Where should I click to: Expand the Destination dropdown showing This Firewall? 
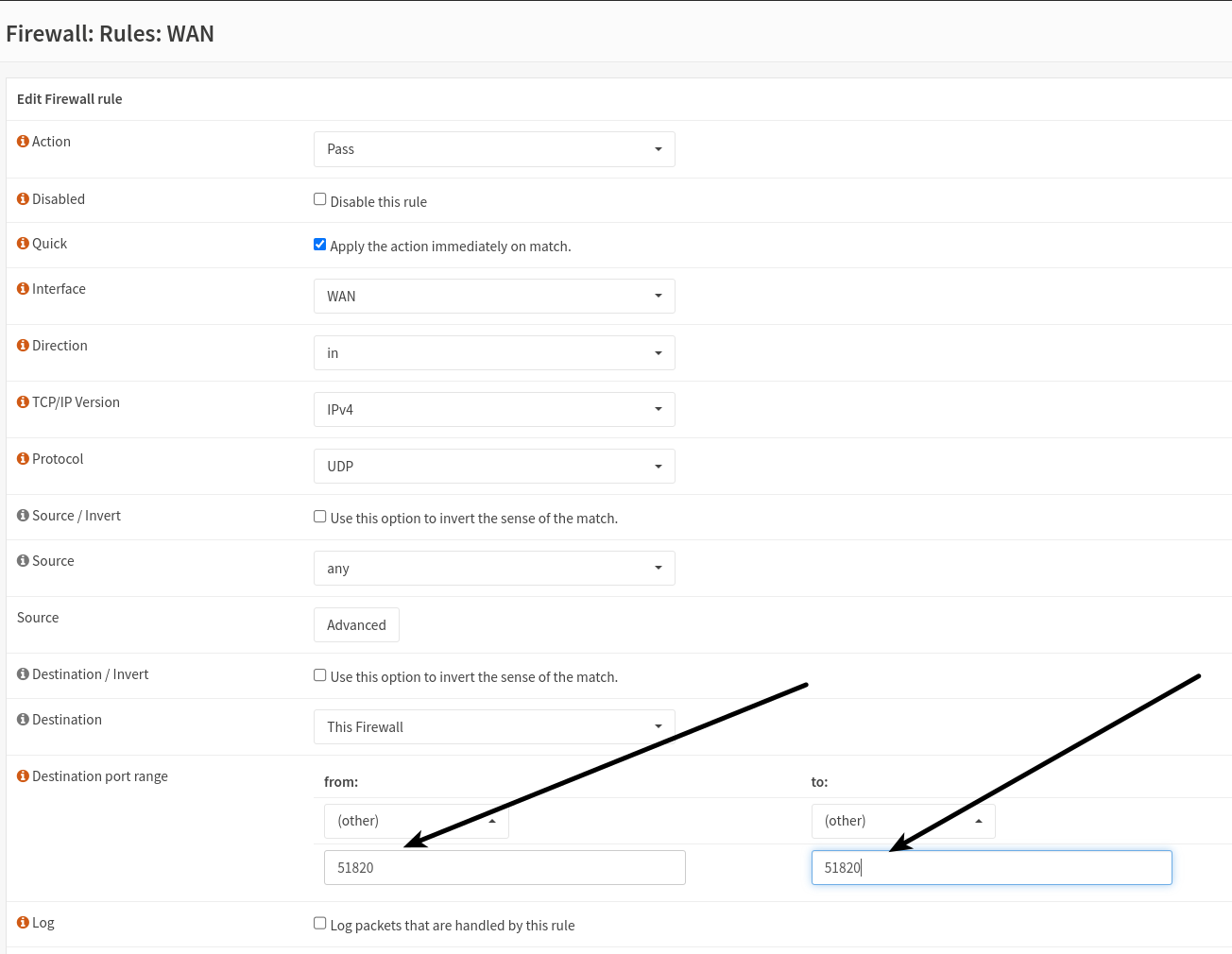(x=494, y=727)
